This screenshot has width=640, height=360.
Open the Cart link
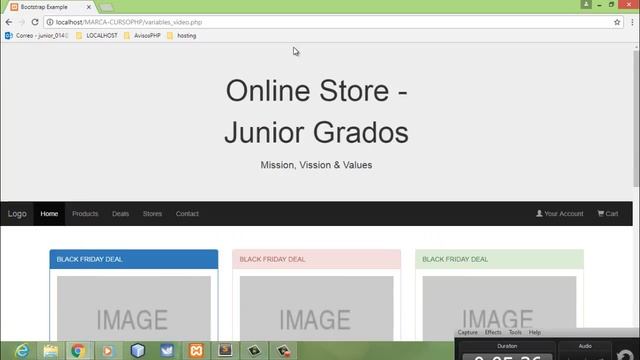pyautogui.click(x=608, y=213)
